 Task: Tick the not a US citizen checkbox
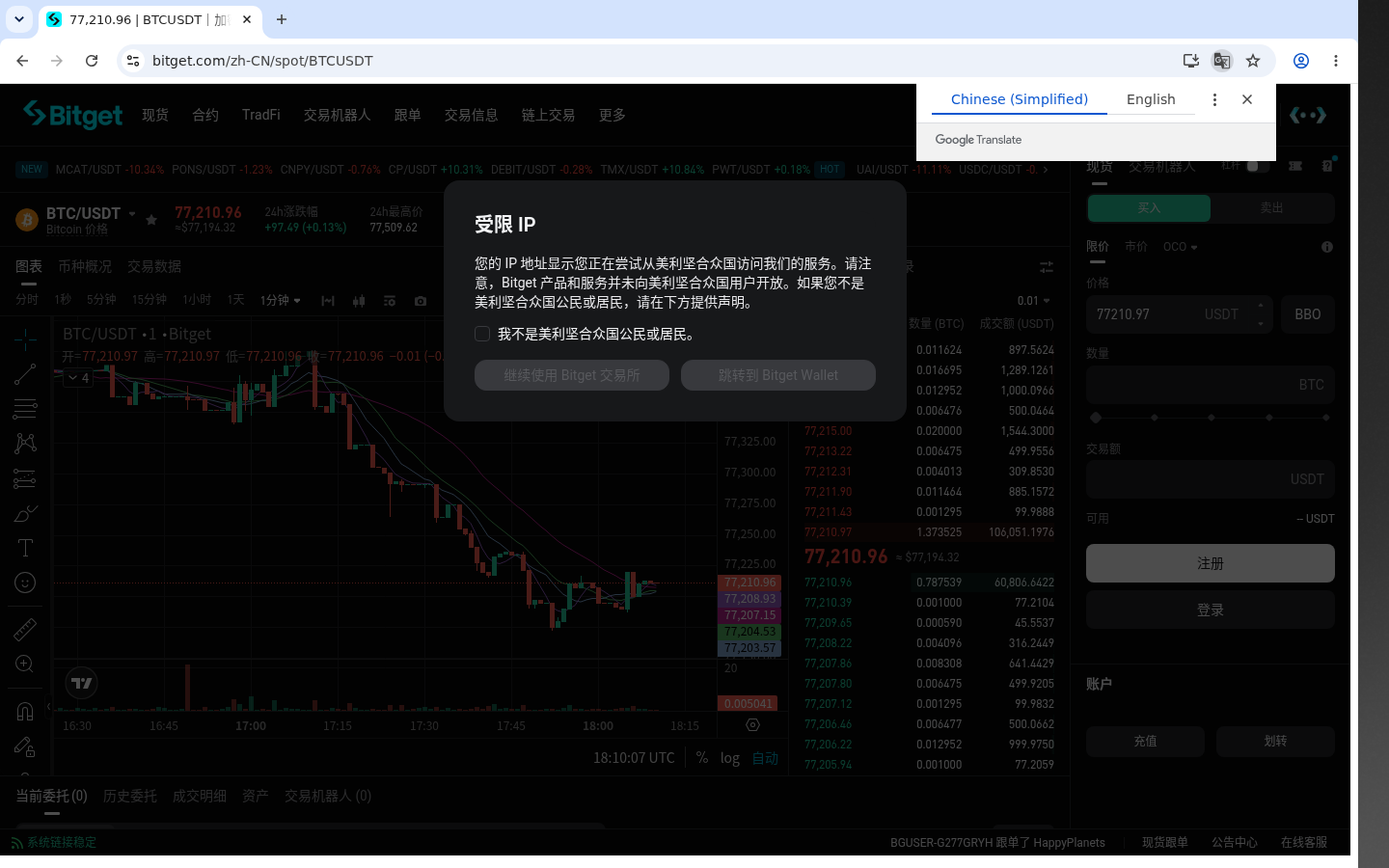(x=482, y=334)
